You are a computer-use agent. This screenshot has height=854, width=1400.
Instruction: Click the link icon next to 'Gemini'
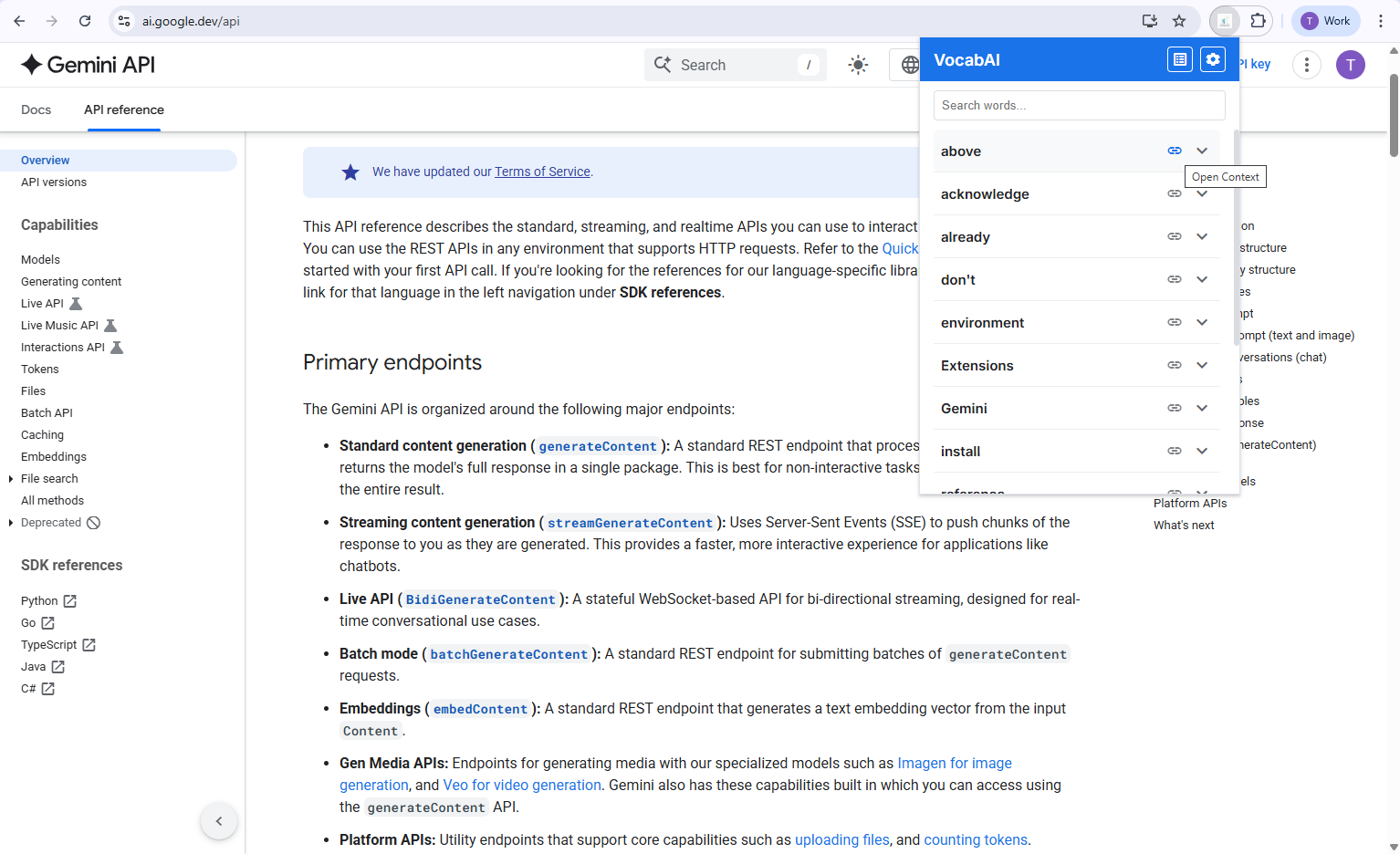click(1175, 408)
